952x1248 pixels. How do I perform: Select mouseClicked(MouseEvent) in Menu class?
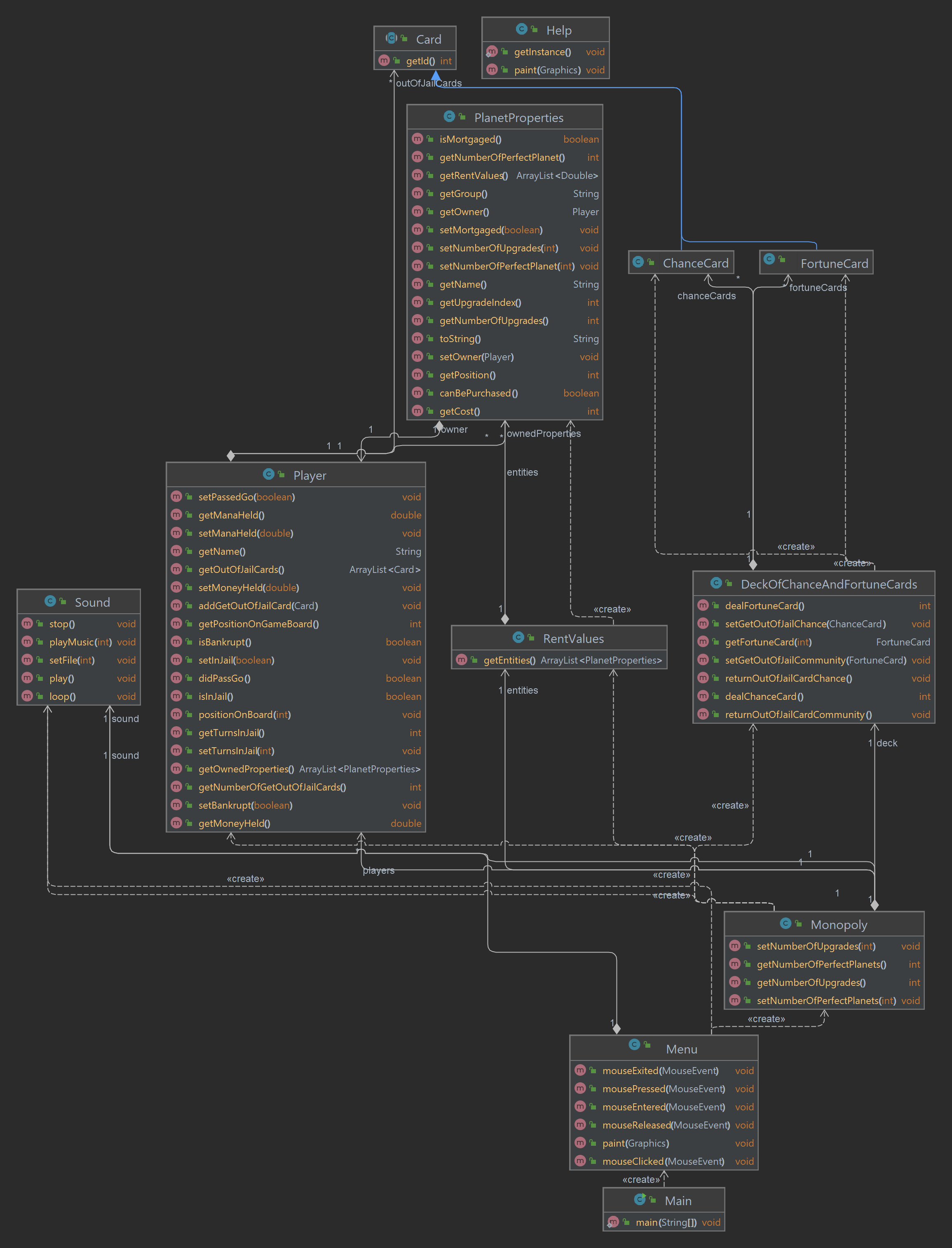click(x=663, y=1161)
